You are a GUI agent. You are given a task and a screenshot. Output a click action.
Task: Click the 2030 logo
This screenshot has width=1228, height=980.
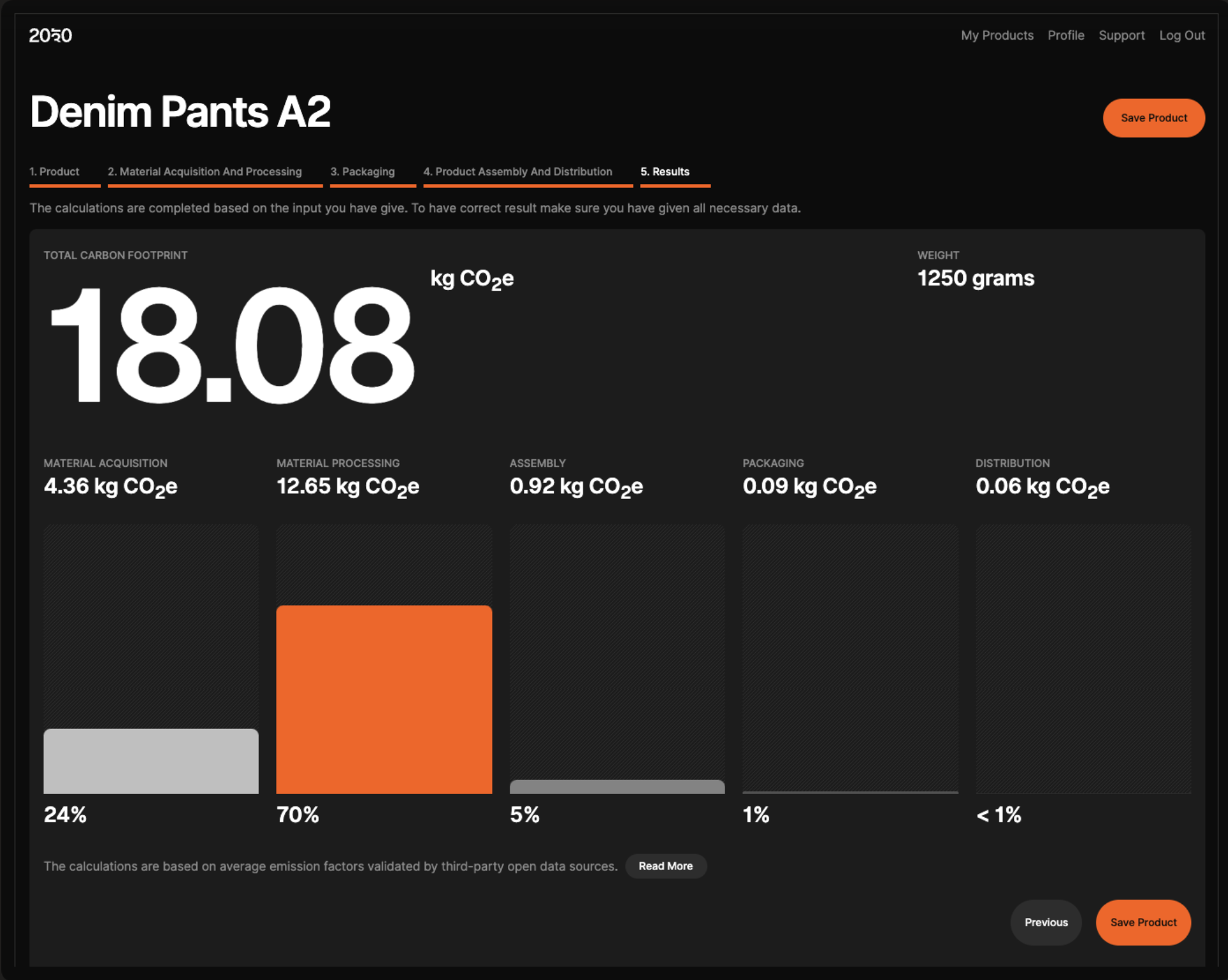tap(50, 35)
